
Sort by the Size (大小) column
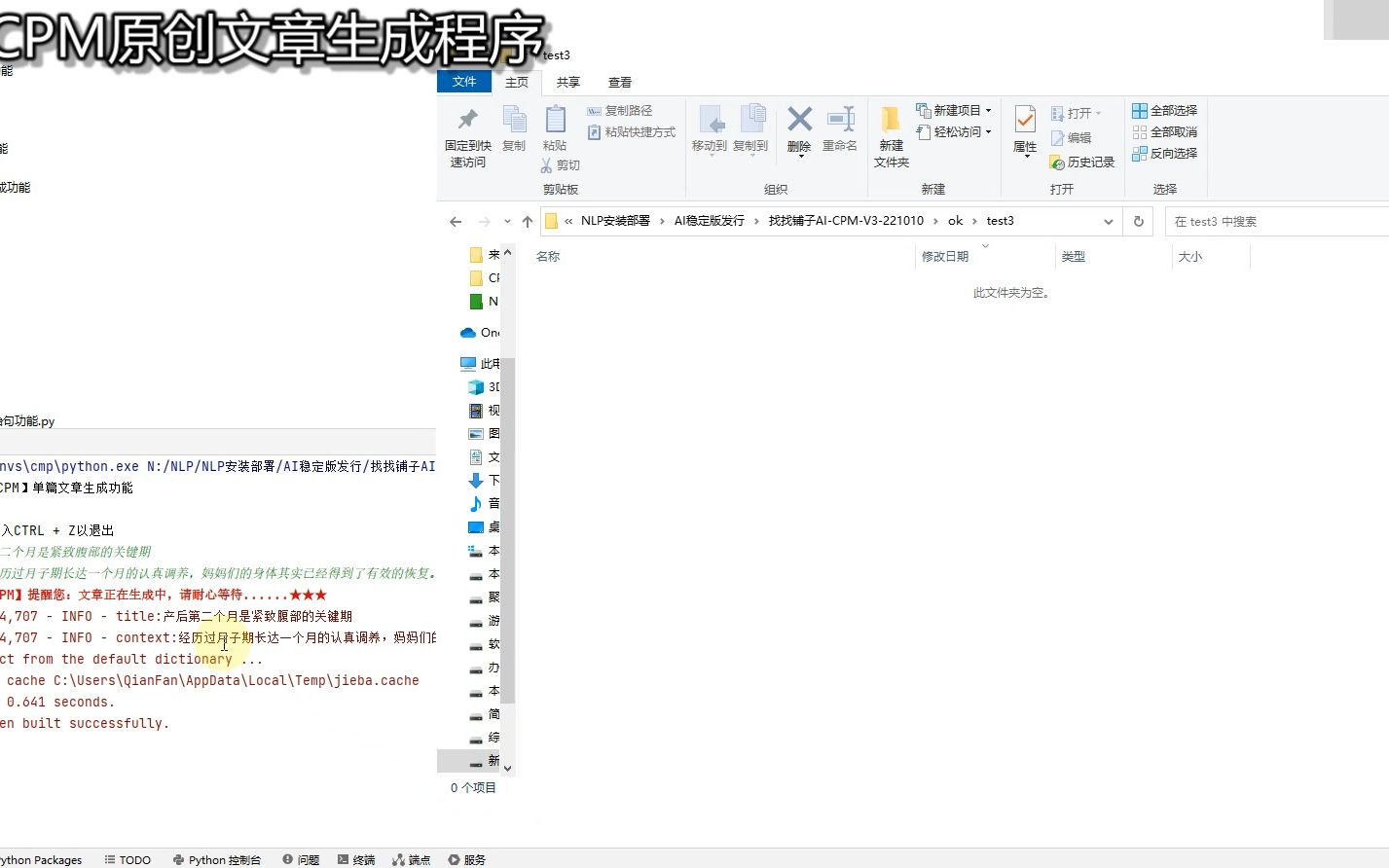click(1190, 257)
